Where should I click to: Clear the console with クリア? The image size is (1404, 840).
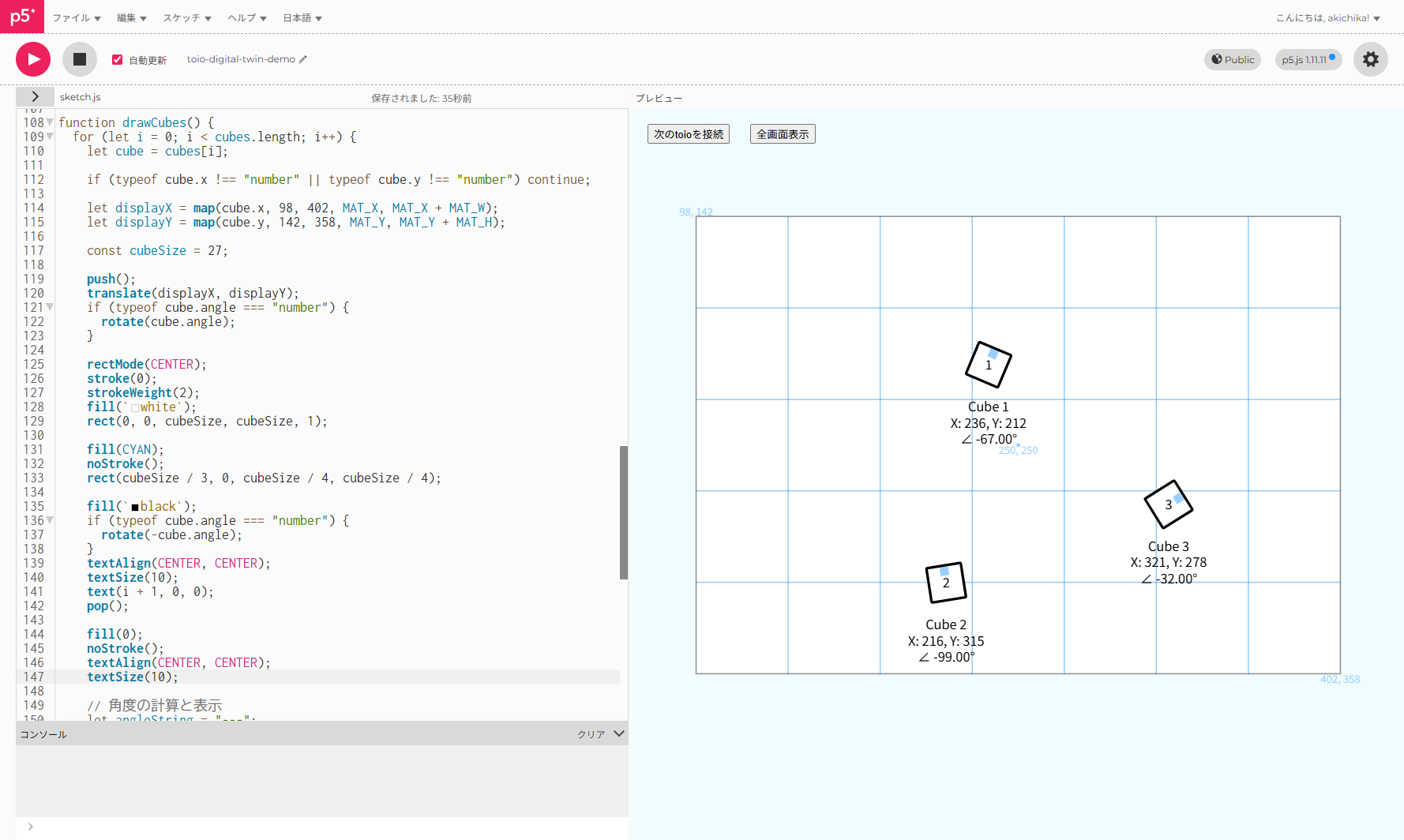coord(591,734)
